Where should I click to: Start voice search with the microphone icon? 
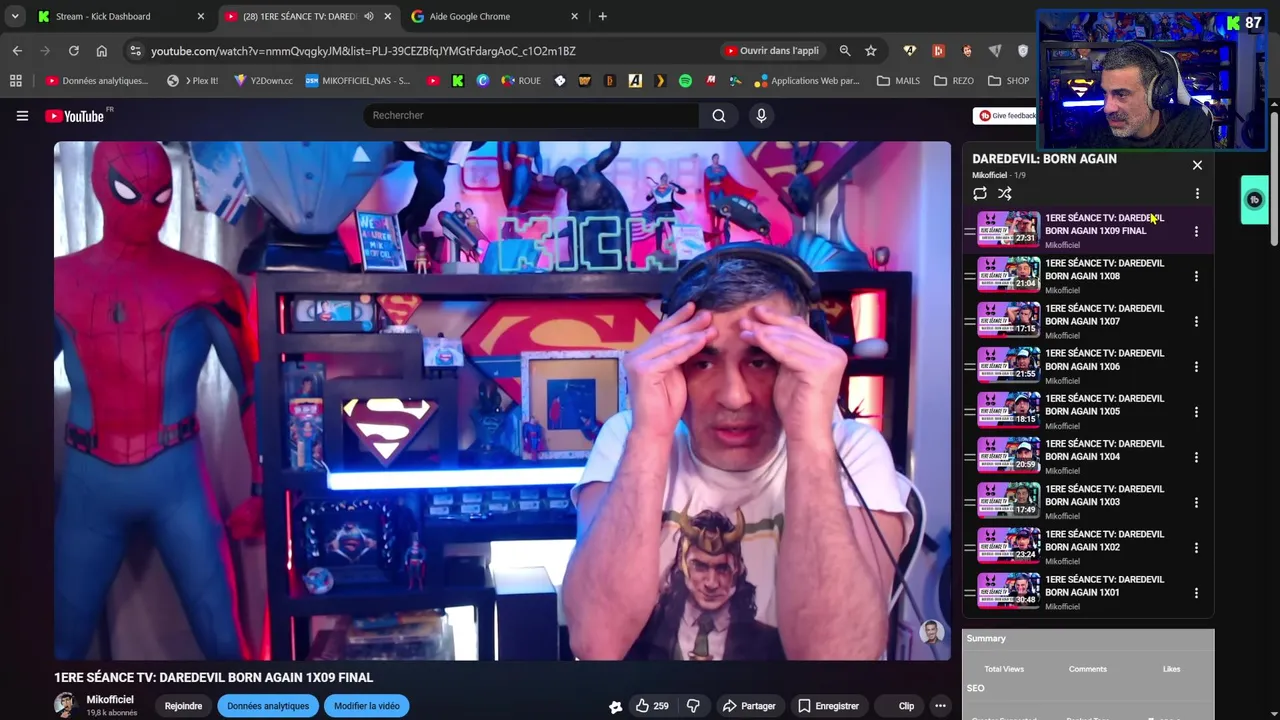[761, 116]
